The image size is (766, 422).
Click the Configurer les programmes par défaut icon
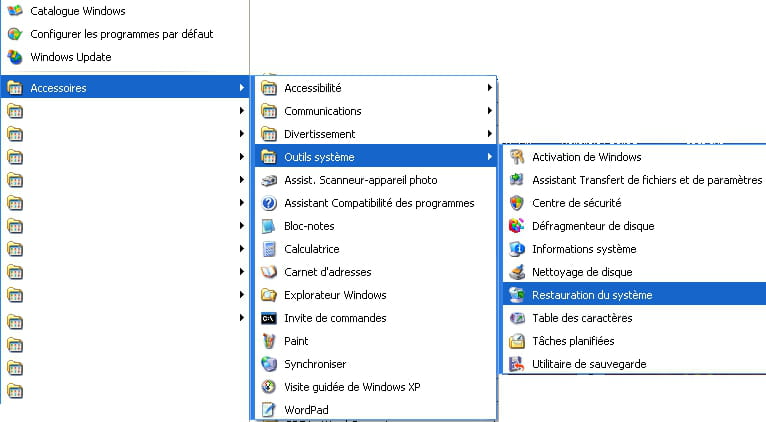click(x=15, y=34)
